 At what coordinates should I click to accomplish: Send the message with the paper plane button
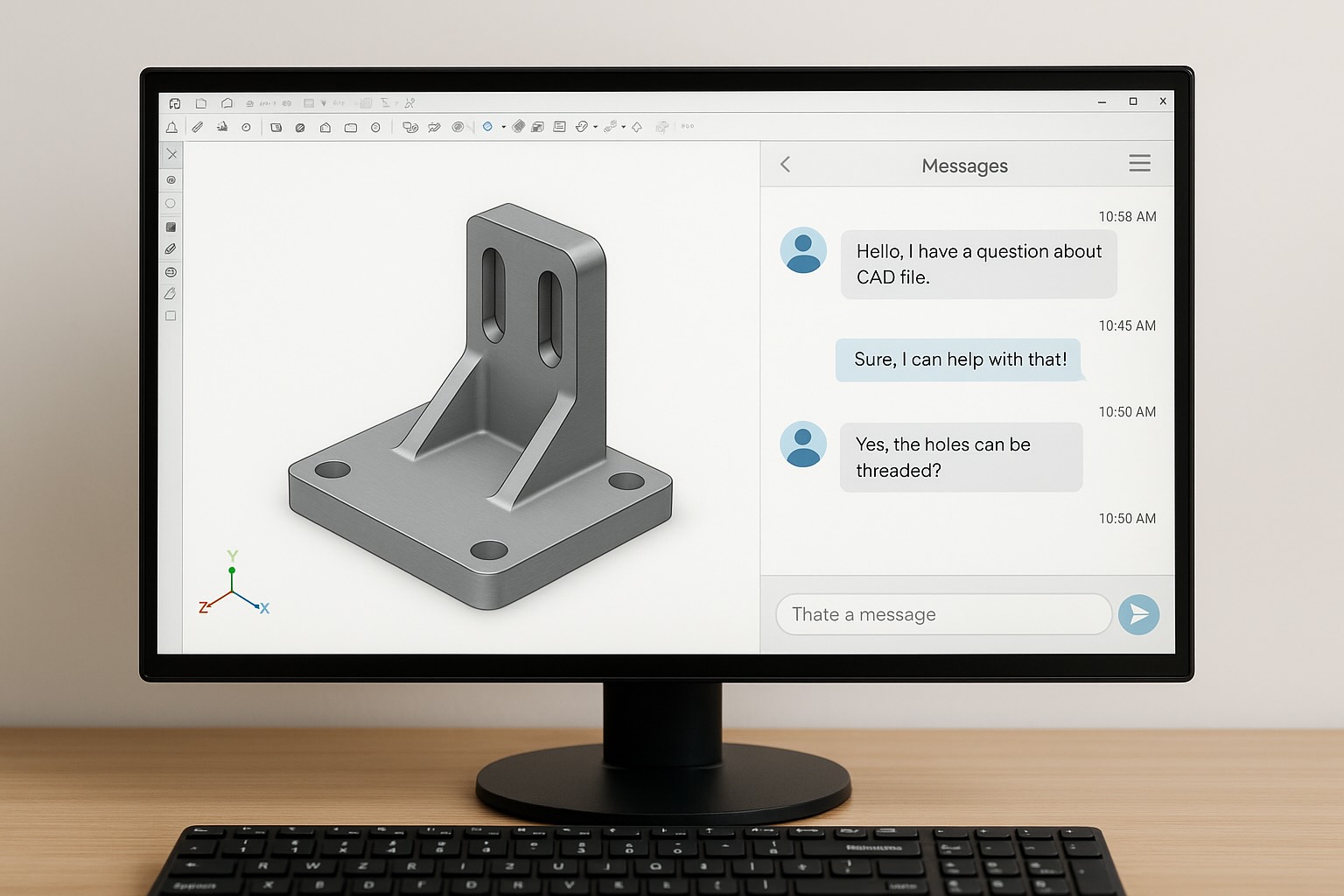[x=1138, y=614]
